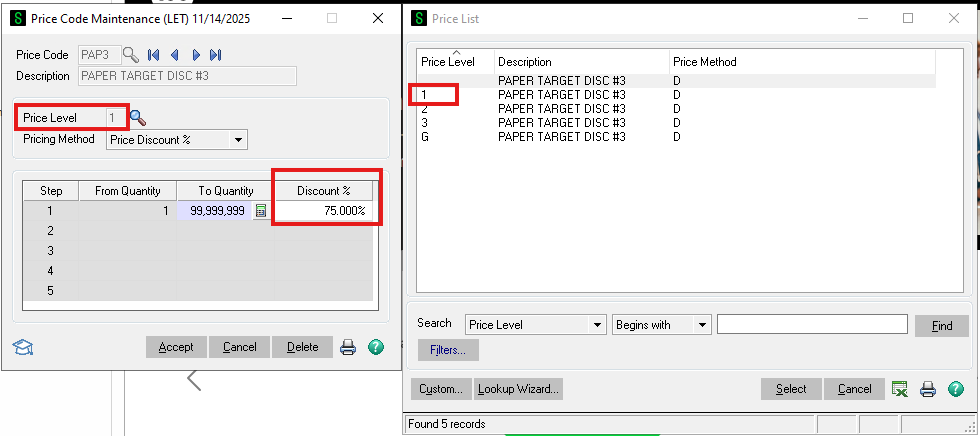Viewport: 980px width, 436px height.
Task: Export the Price List to Excel
Action: click(x=900, y=389)
